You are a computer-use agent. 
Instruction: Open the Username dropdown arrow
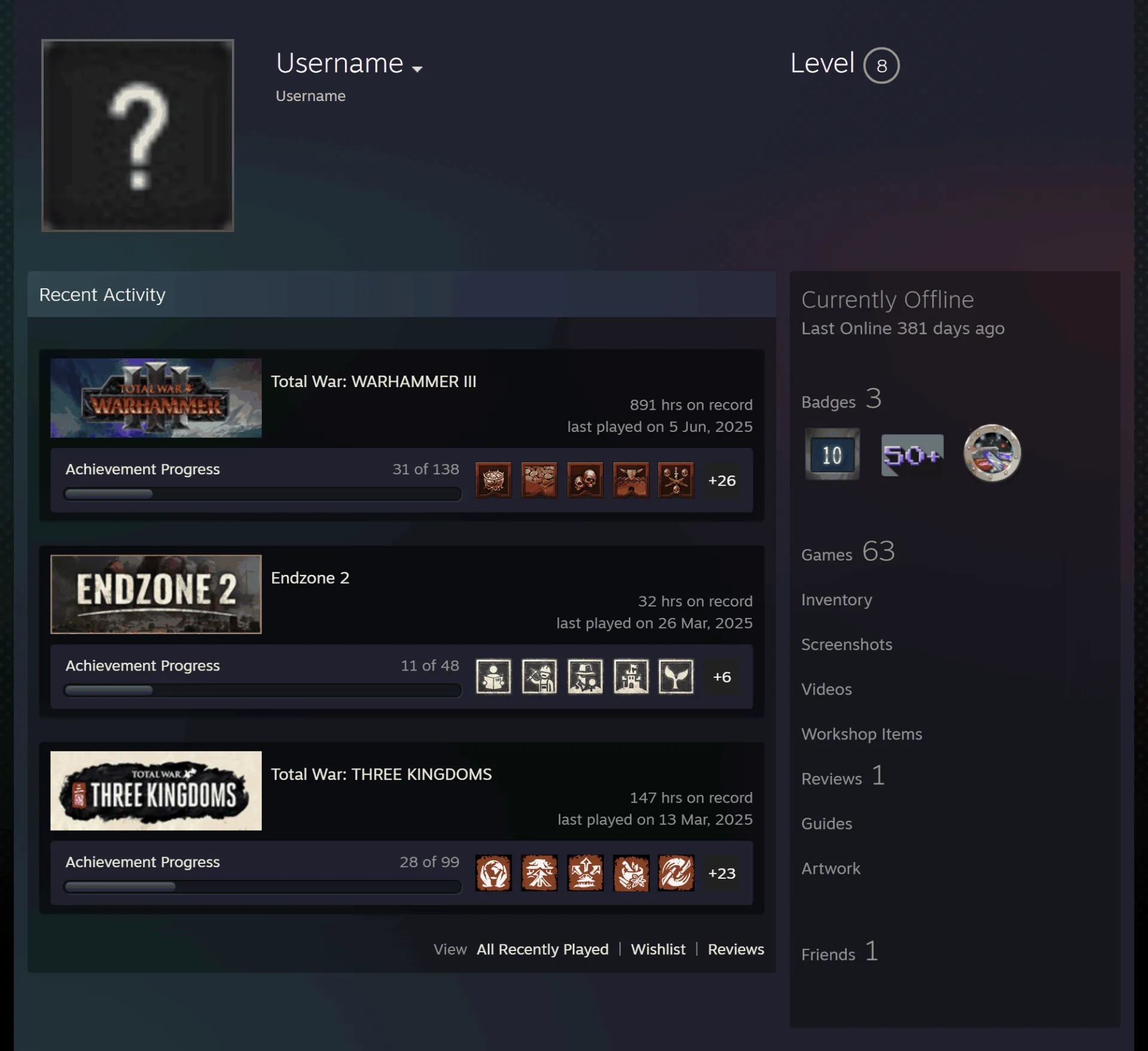click(417, 69)
